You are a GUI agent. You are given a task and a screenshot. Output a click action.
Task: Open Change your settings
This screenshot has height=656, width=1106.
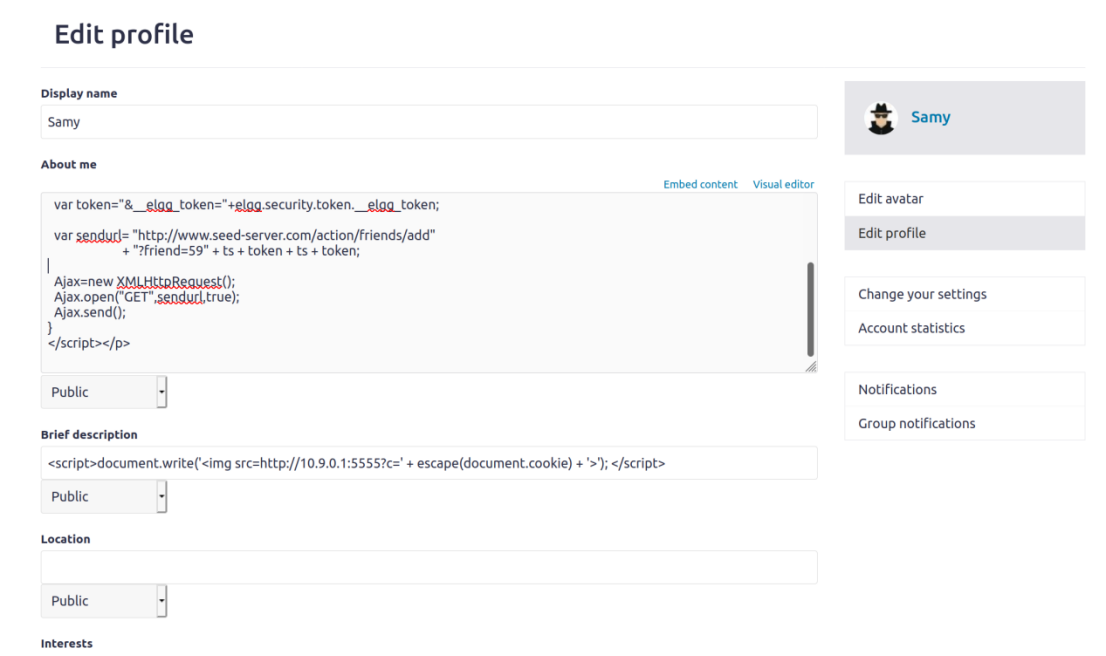[964, 294]
